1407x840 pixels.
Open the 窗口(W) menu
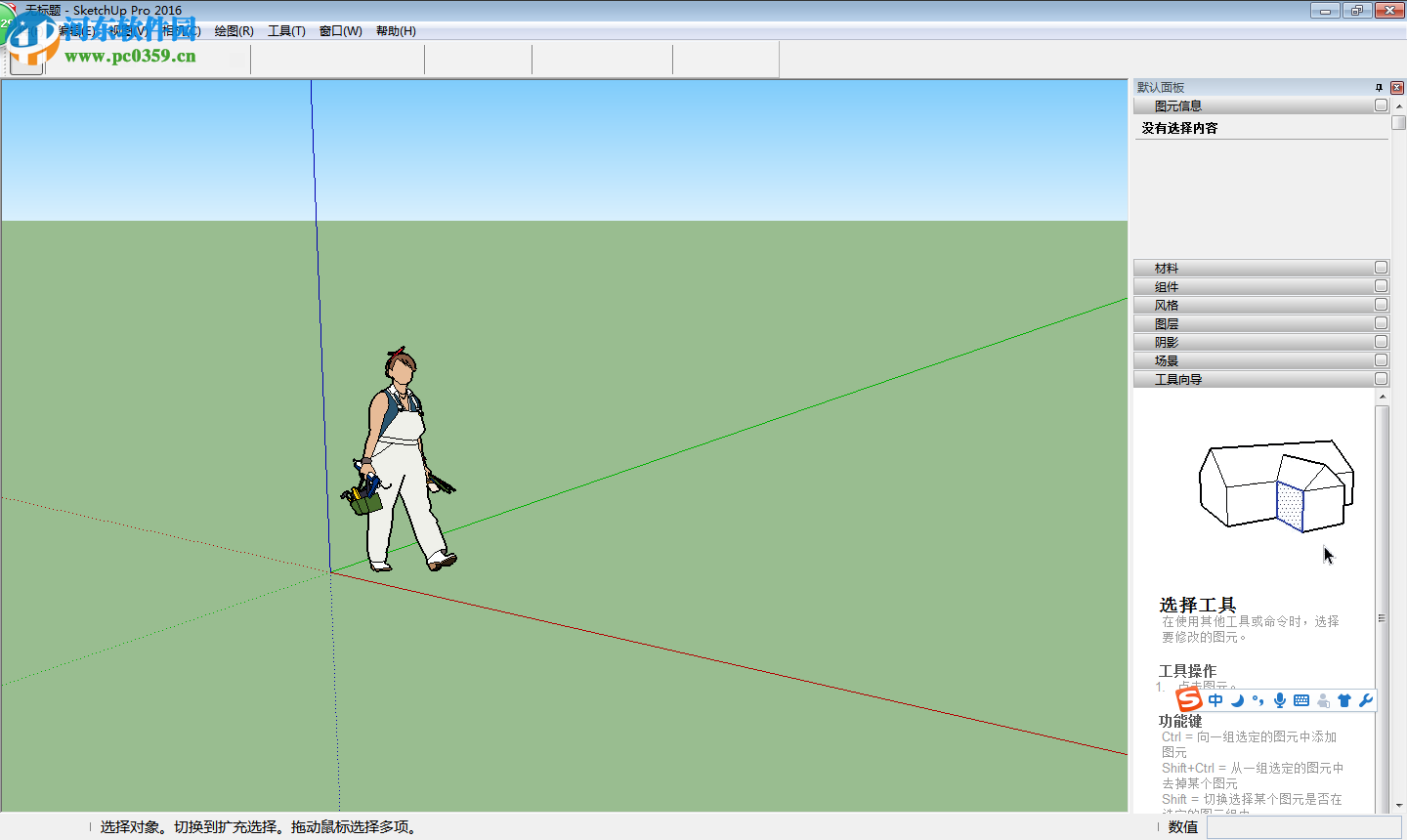339,30
